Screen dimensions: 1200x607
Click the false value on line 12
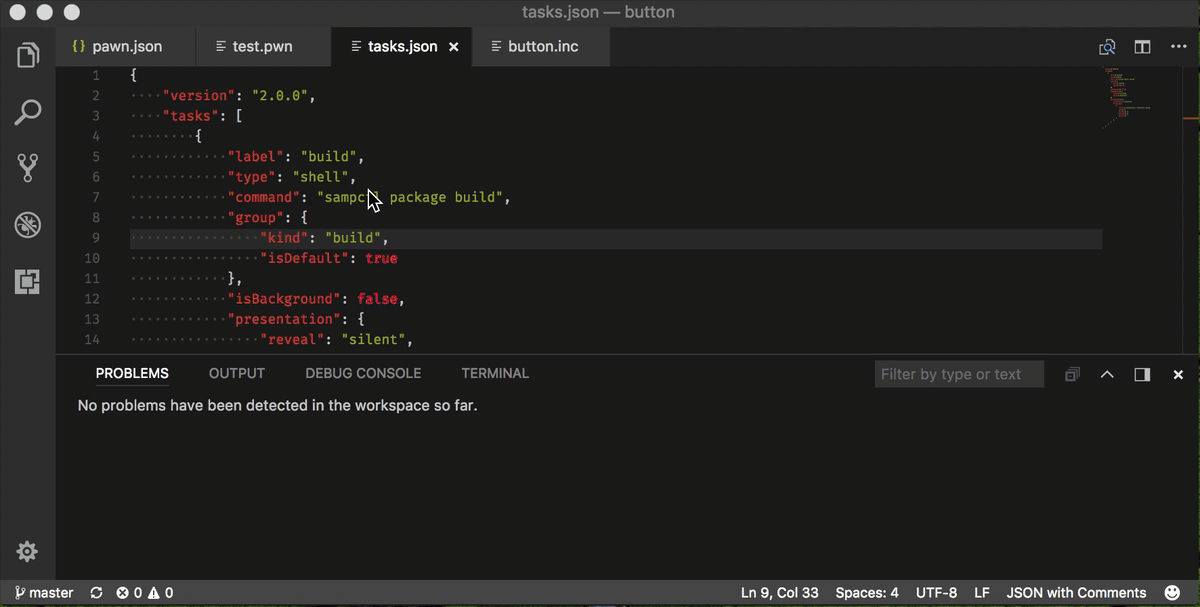pos(378,299)
